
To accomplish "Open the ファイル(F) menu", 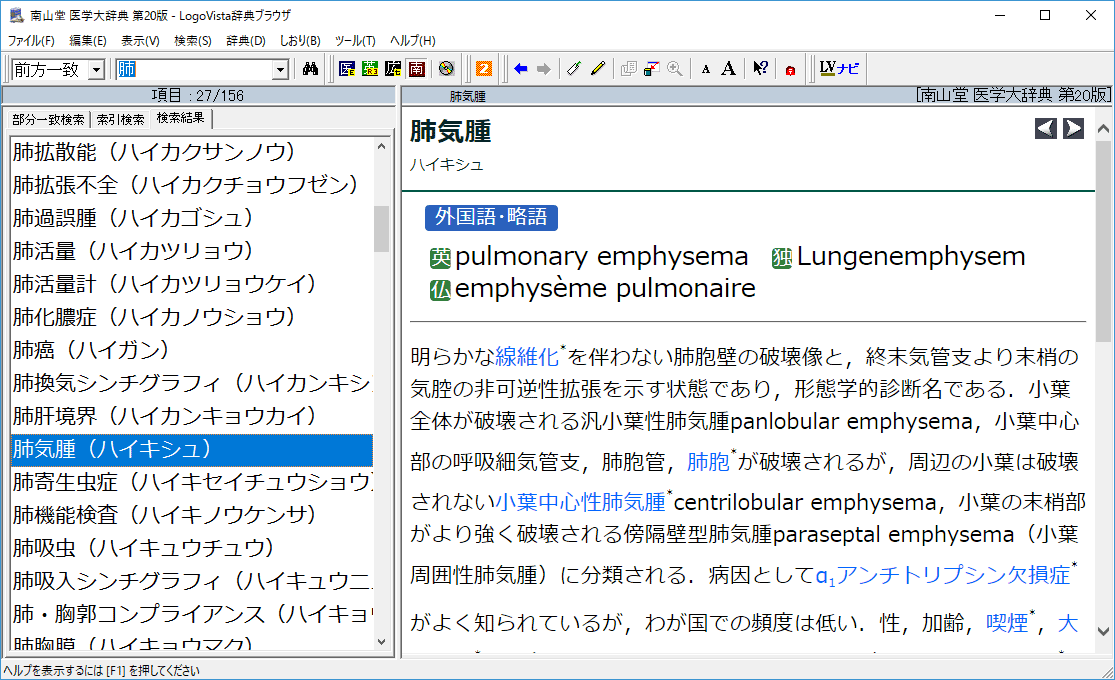I will 31,41.
